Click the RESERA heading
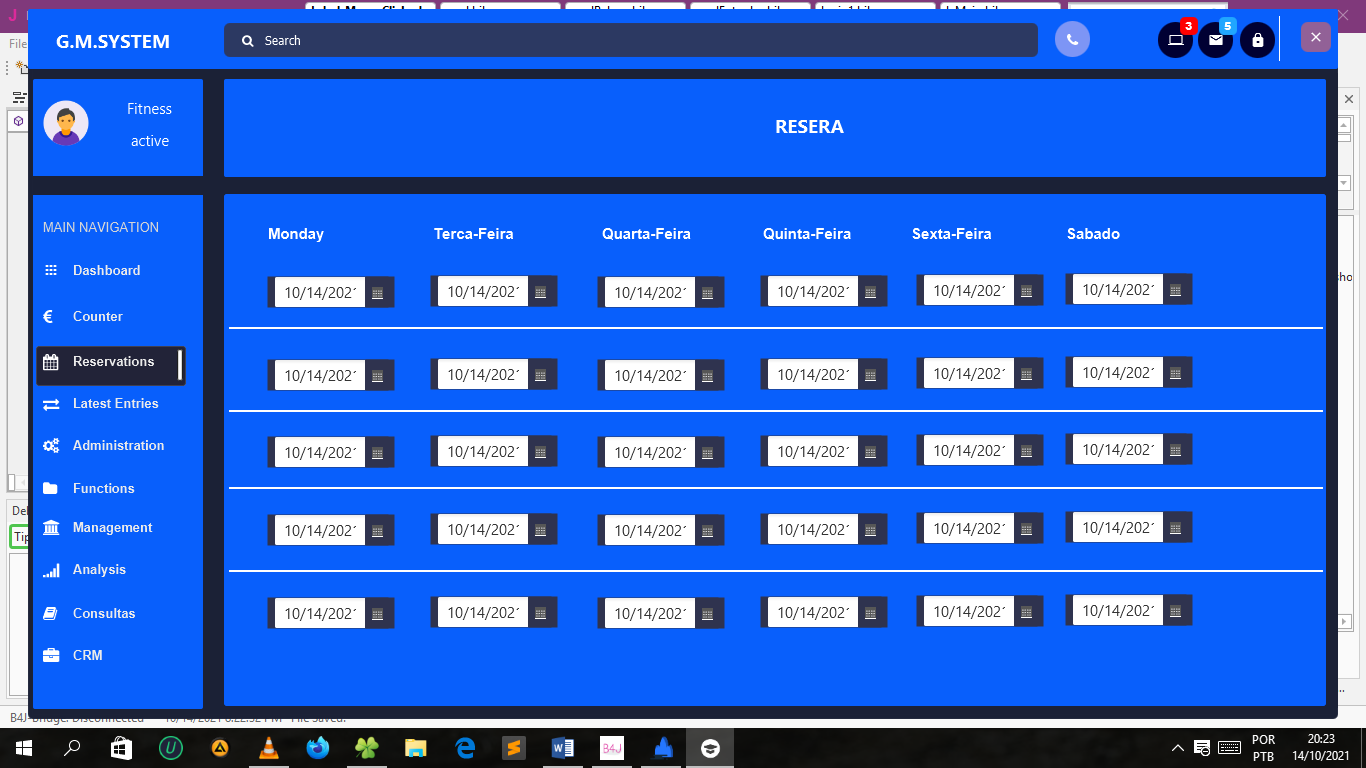1366x768 pixels. [809, 127]
